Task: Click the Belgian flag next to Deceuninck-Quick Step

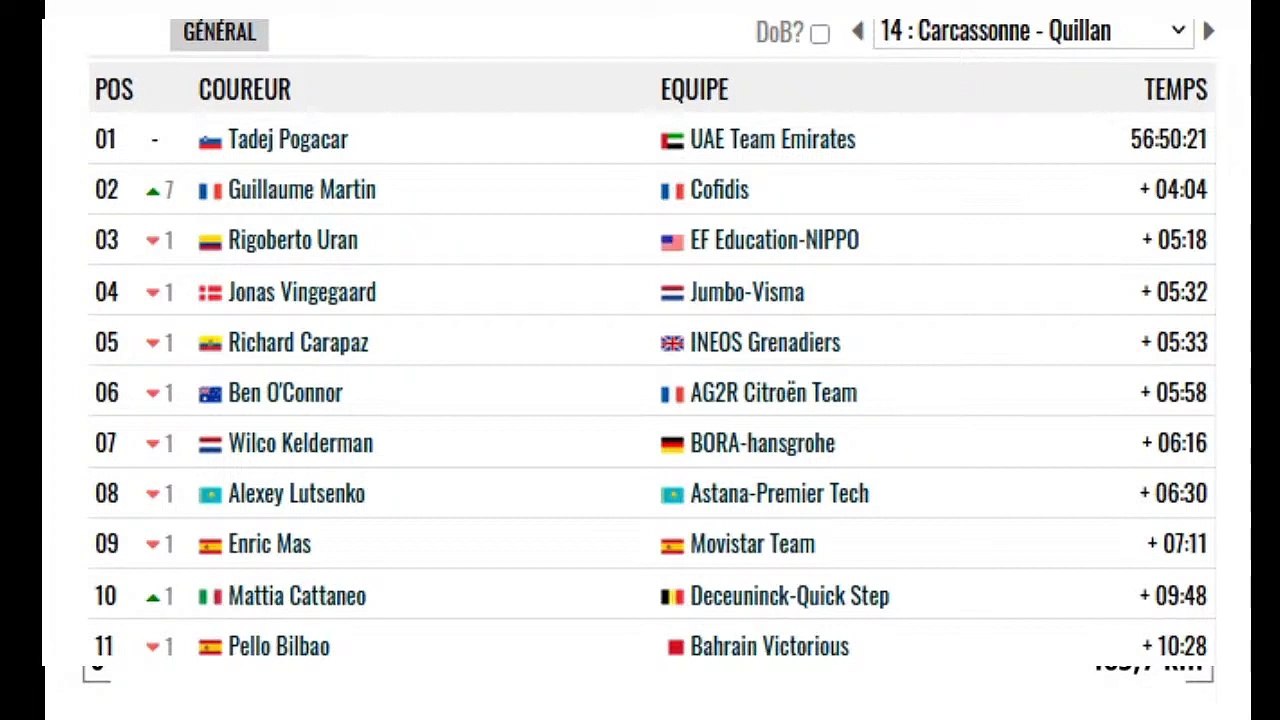Action: click(x=672, y=597)
